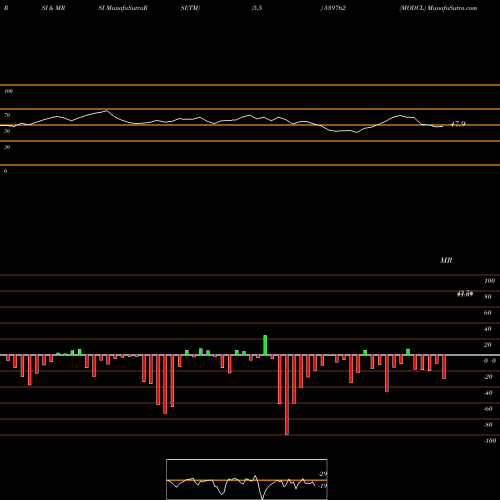Click the "-19" label in mini chart
The width and height of the screenshot is (500, 500).
323,486
